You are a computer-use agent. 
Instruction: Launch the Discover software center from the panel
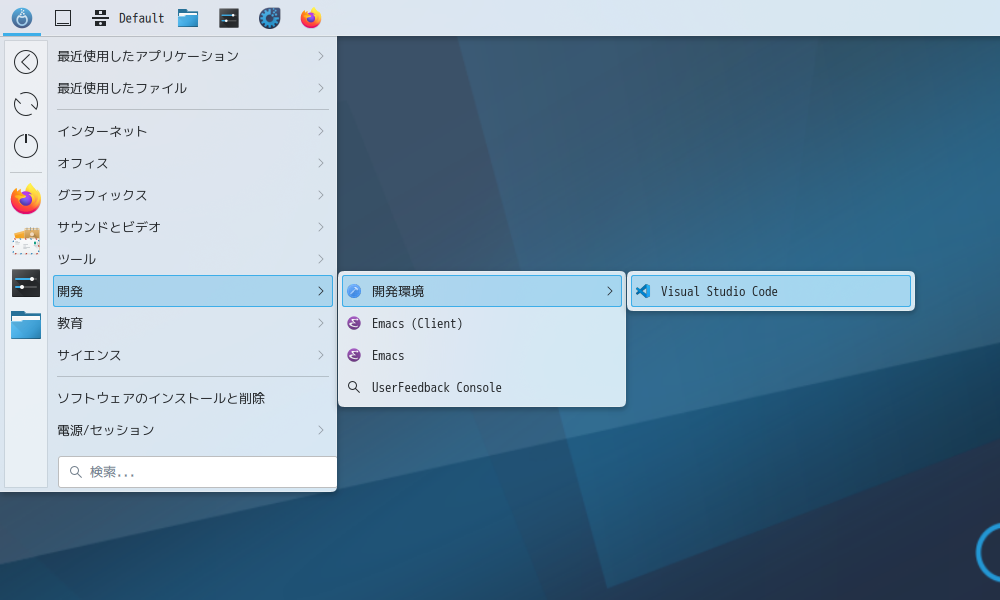[x=270, y=18]
